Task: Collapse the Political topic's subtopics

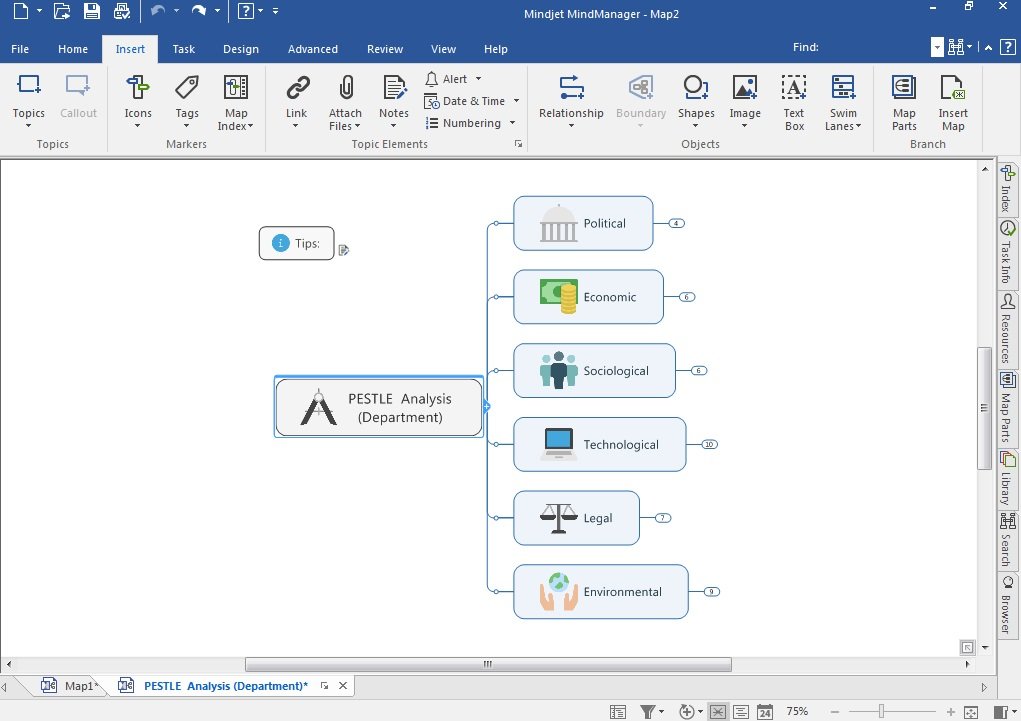Action: [x=677, y=223]
